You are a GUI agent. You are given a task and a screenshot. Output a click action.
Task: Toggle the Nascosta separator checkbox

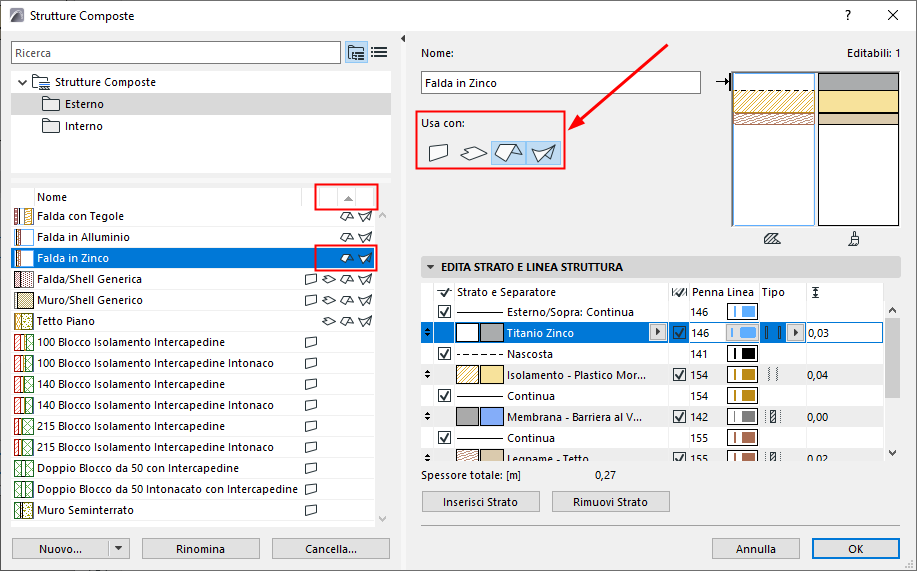click(444, 354)
